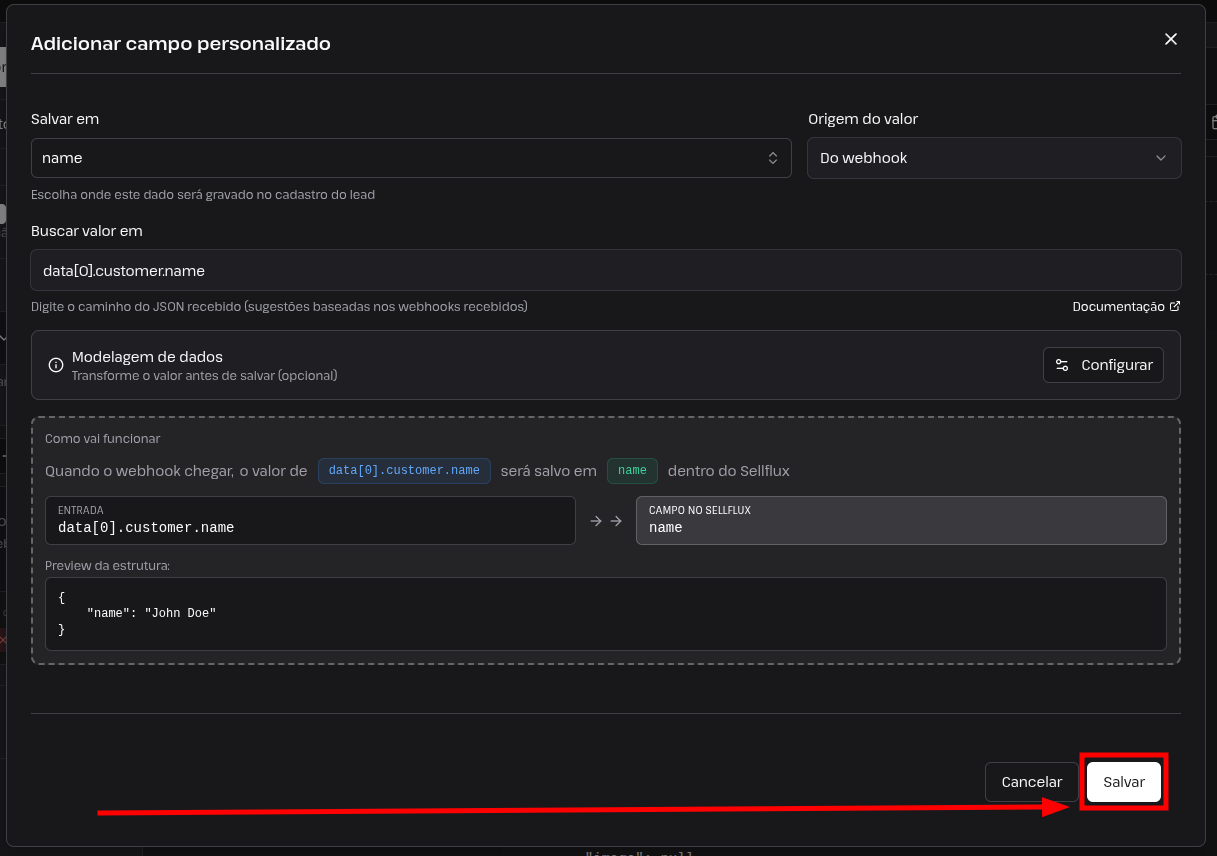The height and width of the screenshot is (856, 1217).
Task: Click the sliders icon inside Configurar
Action: point(1062,365)
